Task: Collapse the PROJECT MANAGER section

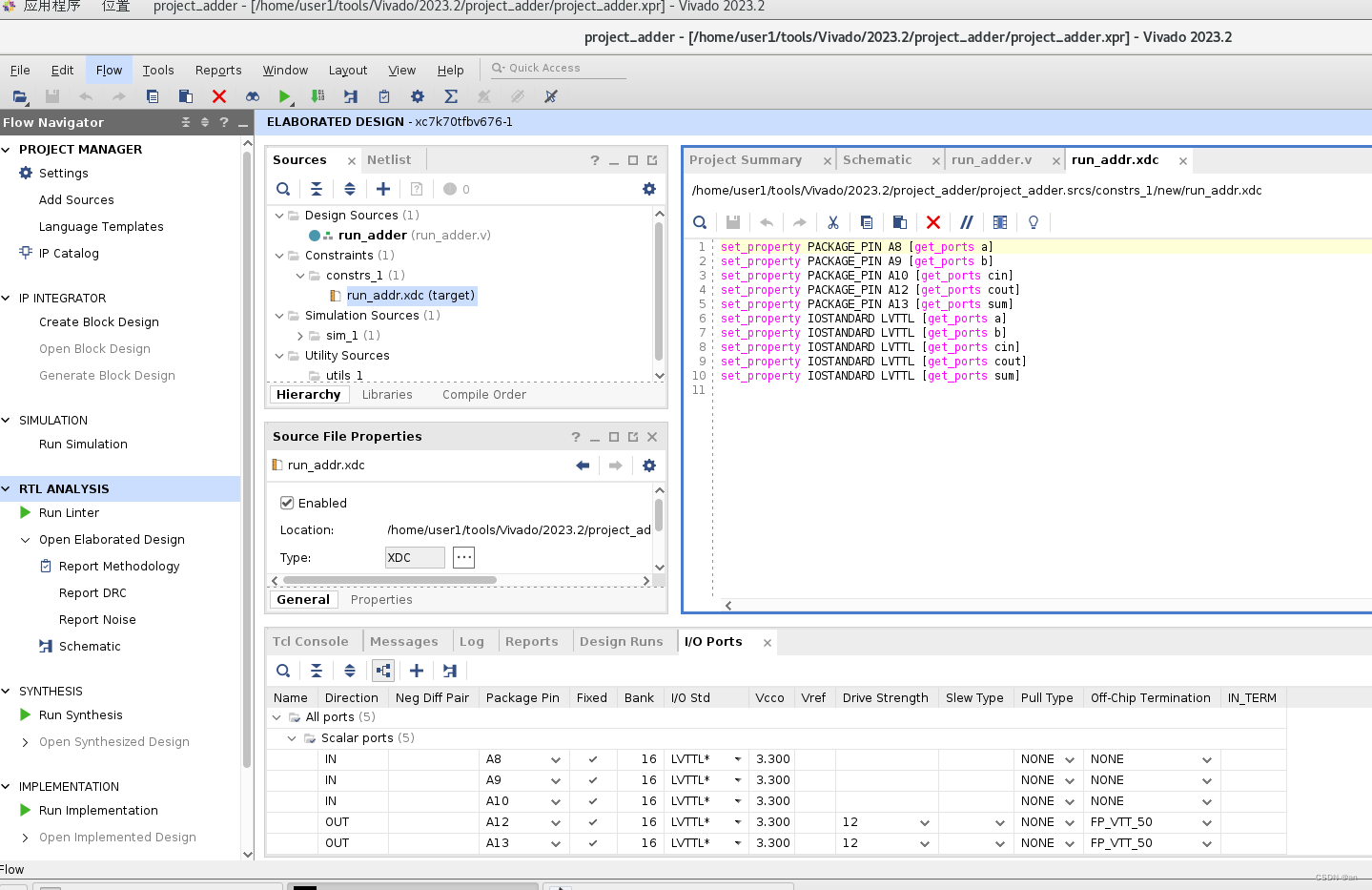Action: tap(7, 150)
